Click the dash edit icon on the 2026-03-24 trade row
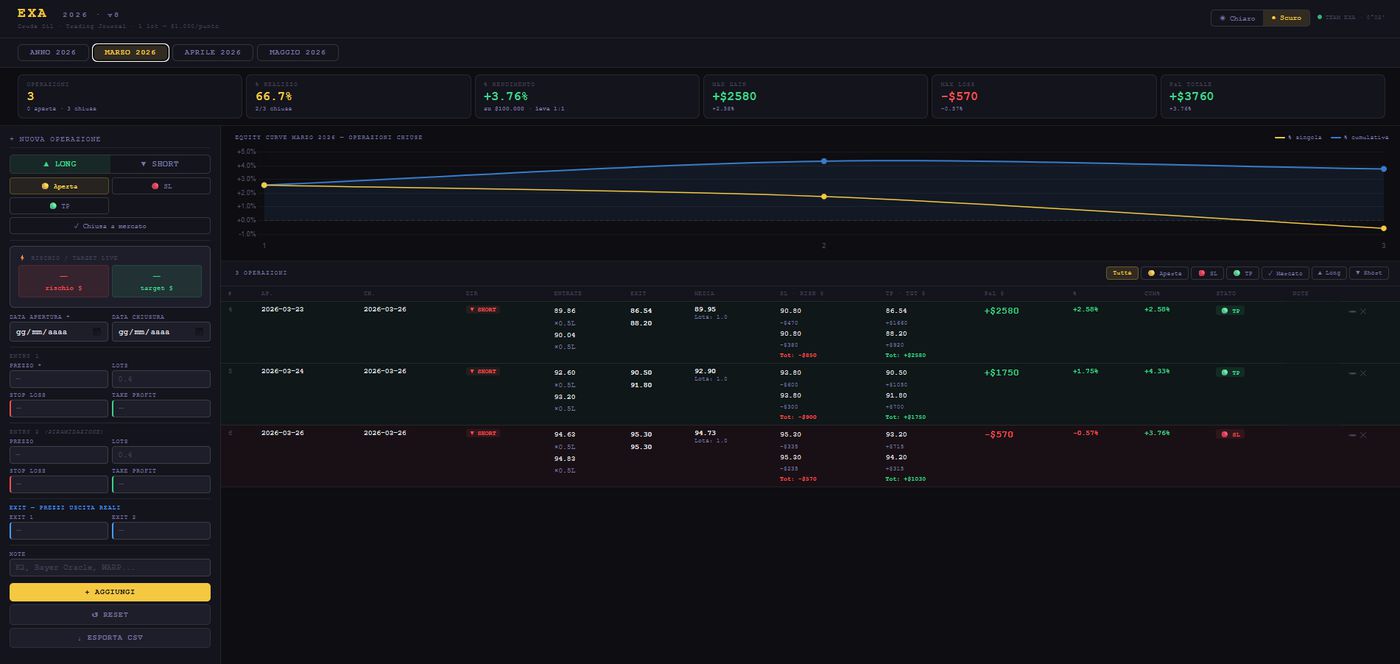 (1352, 373)
